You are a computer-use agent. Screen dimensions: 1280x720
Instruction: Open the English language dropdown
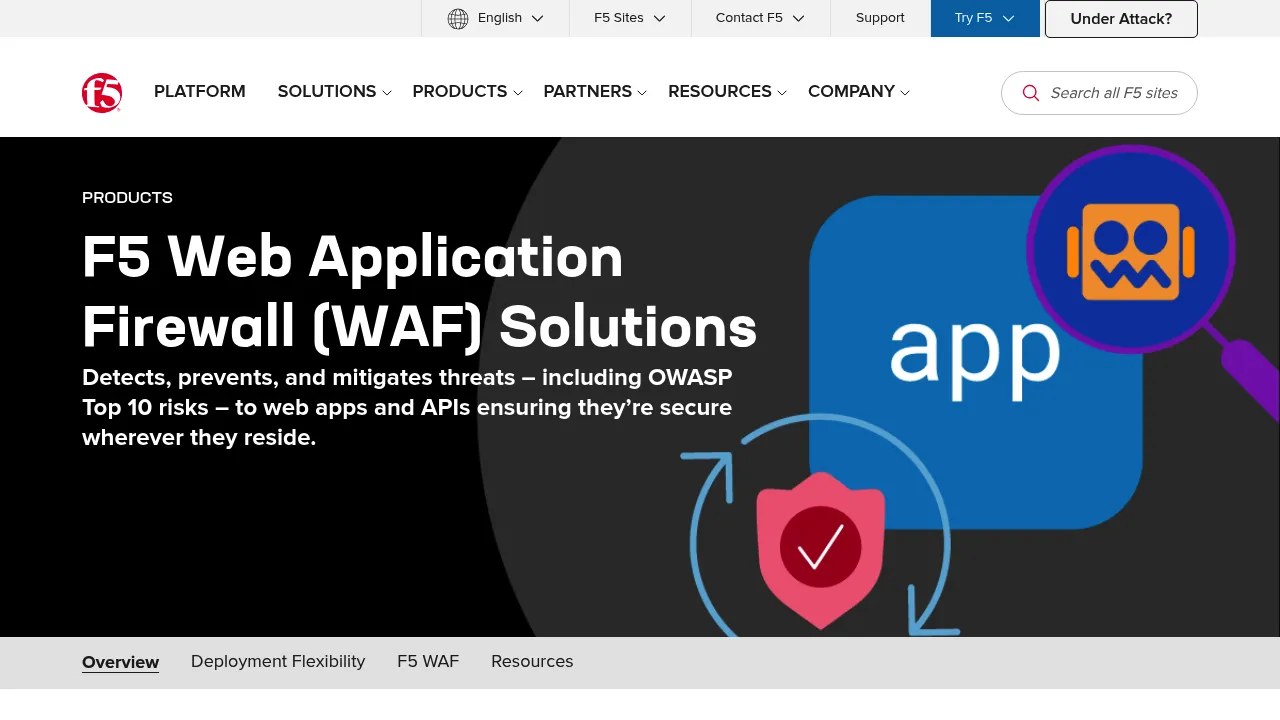[496, 18]
